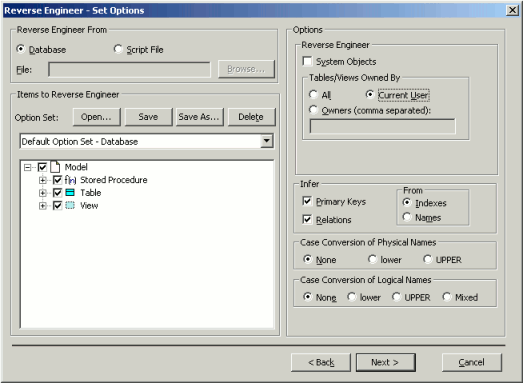523x383 pixels.
Task: Select Infer From Names radio
Action: point(407,217)
